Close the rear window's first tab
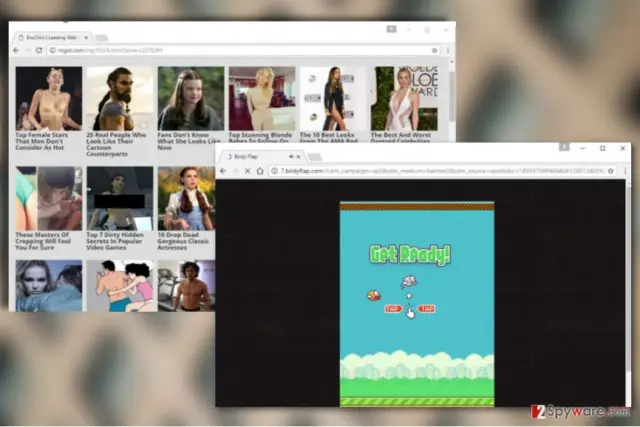The width and height of the screenshot is (640, 427). coord(86,38)
